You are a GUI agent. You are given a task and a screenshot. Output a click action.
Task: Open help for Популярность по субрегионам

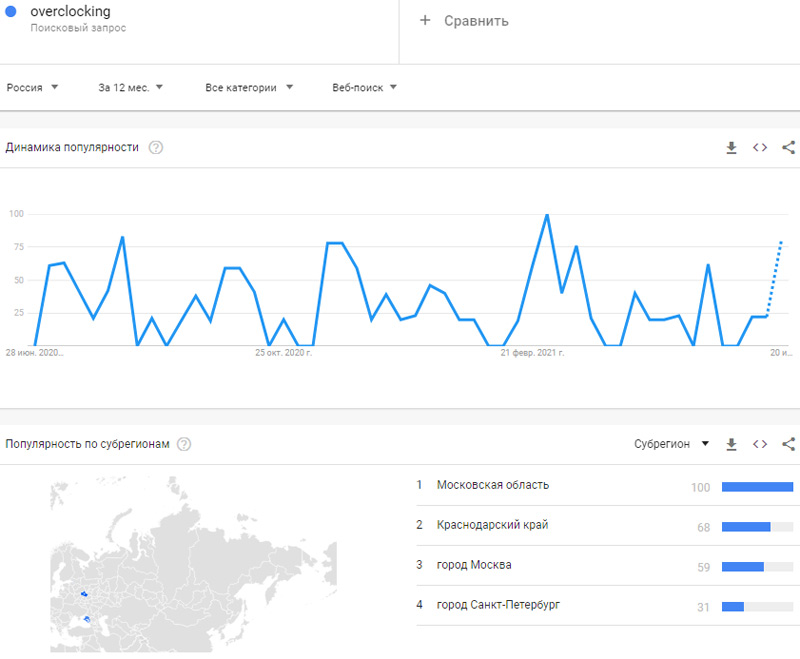point(184,444)
